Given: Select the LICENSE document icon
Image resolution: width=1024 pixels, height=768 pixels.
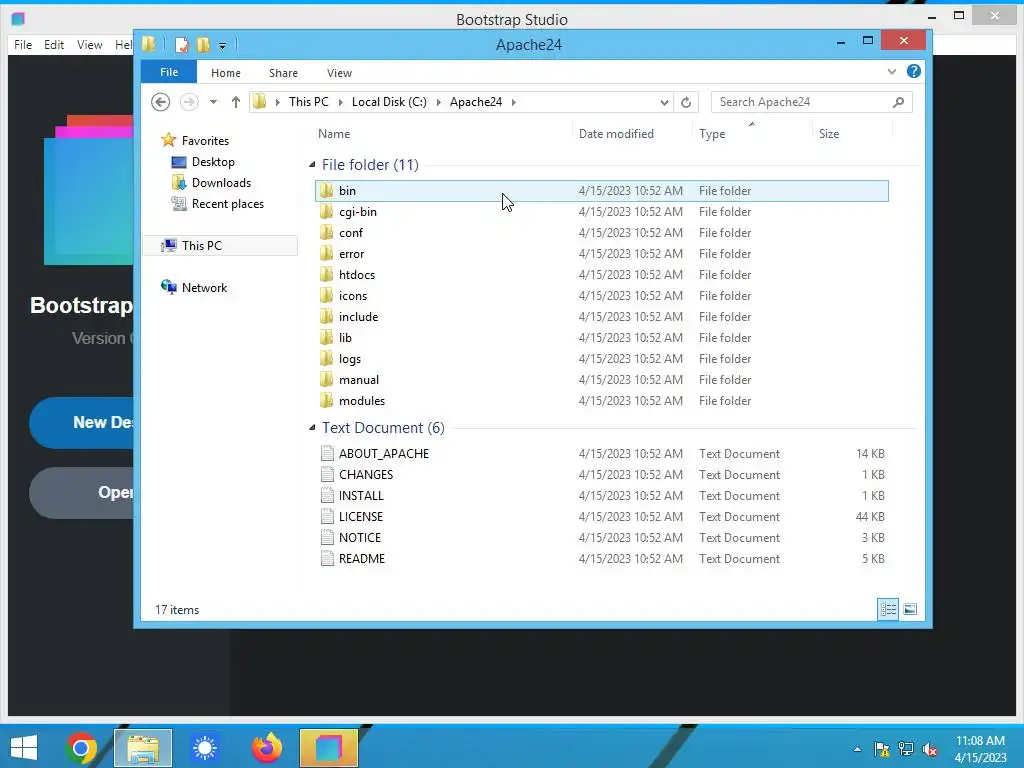Looking at the screenshot, I should tap(327, 516).
